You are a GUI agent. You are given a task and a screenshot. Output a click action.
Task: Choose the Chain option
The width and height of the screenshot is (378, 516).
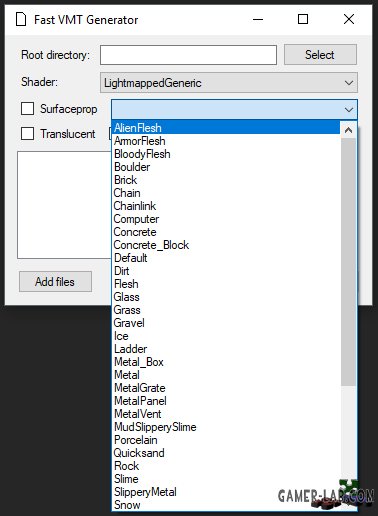[x=226, y=193]
